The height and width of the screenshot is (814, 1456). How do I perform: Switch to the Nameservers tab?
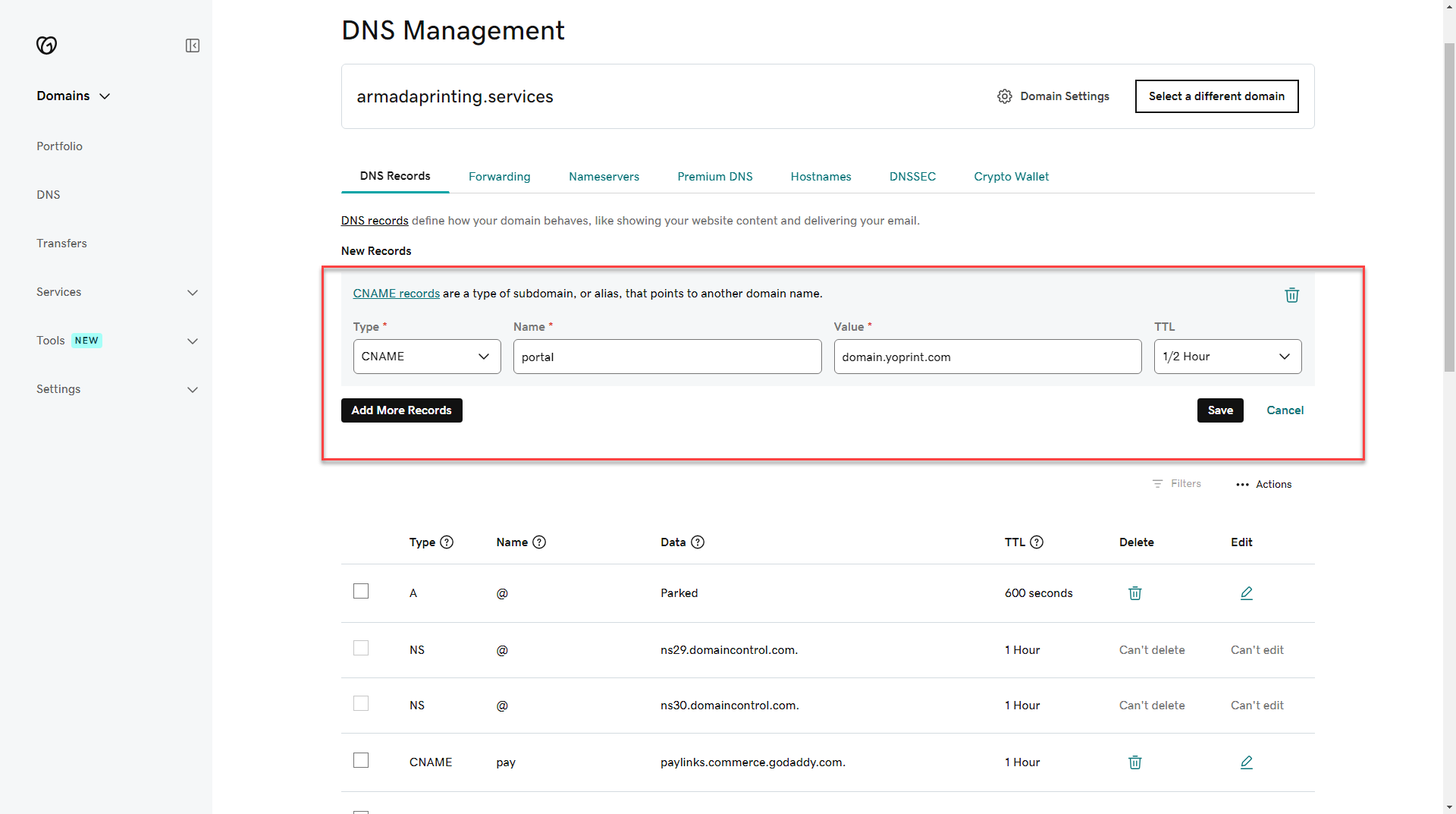pyautogui.click(x=604, y=177)
